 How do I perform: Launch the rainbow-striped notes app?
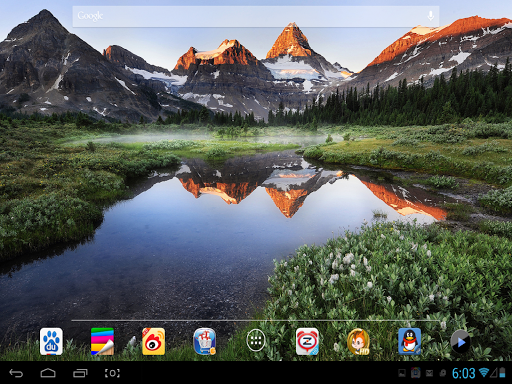(102, 341)
